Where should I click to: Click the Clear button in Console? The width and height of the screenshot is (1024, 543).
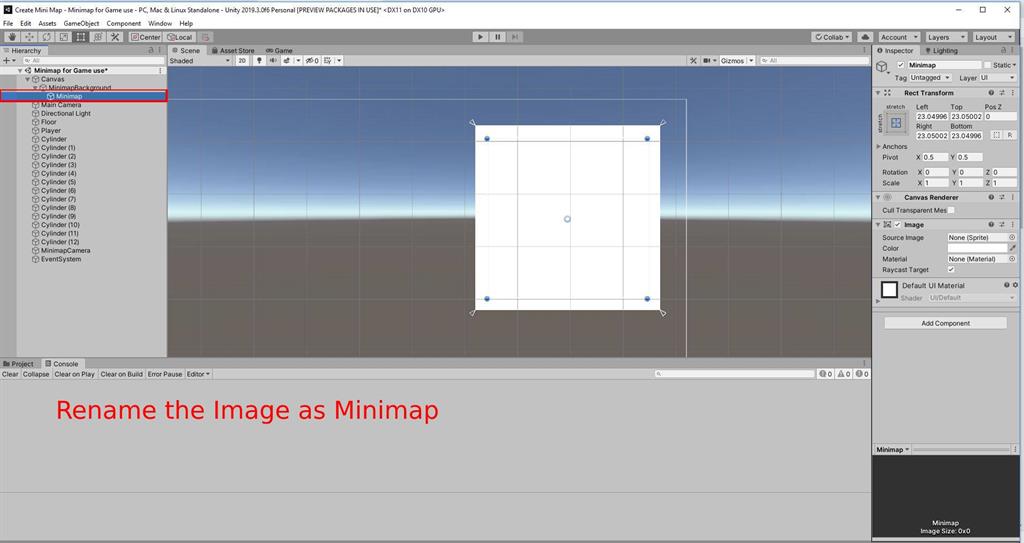coord(10,374)
